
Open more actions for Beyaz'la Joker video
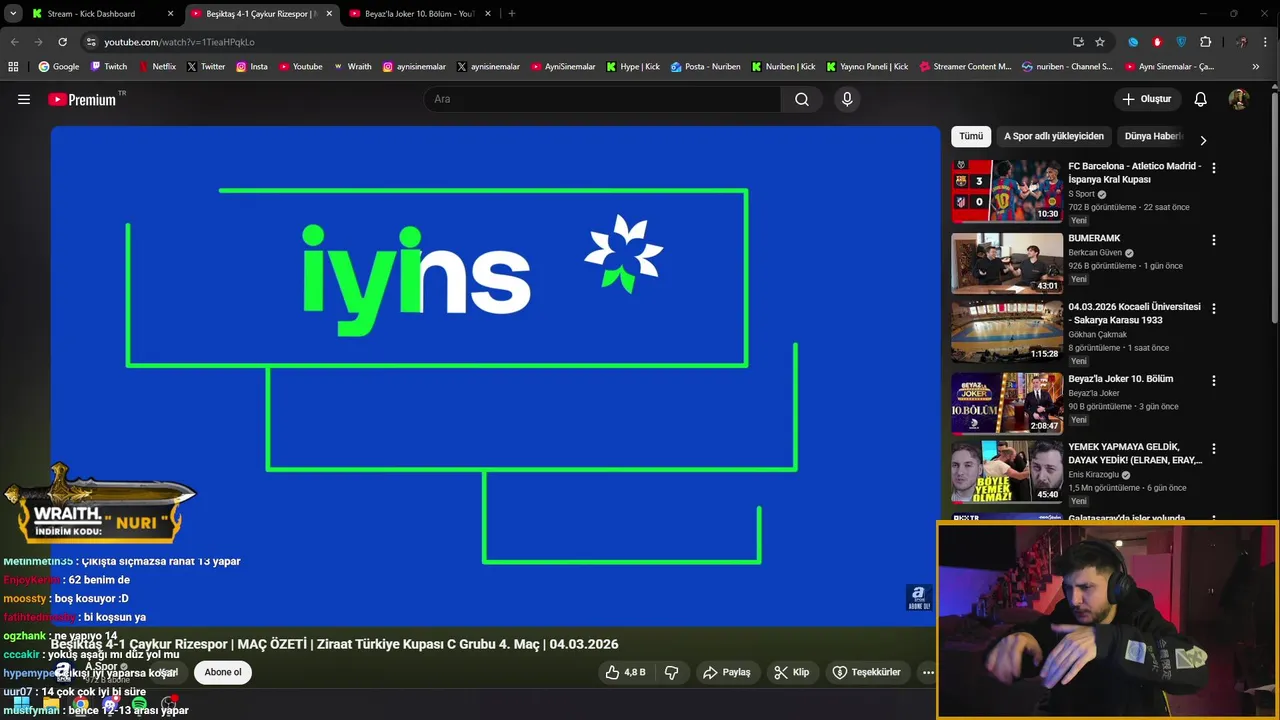tap(1214, 380)
